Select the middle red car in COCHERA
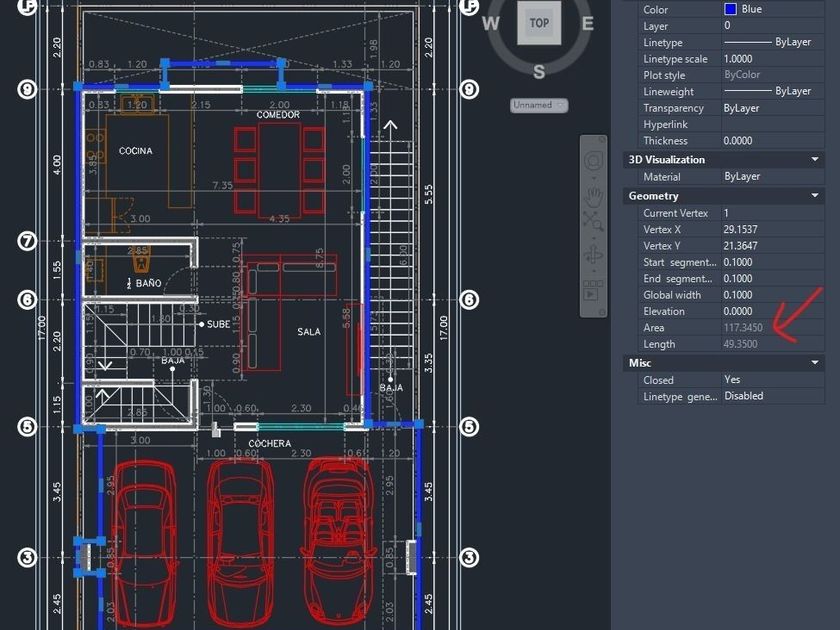 point(241,541)
